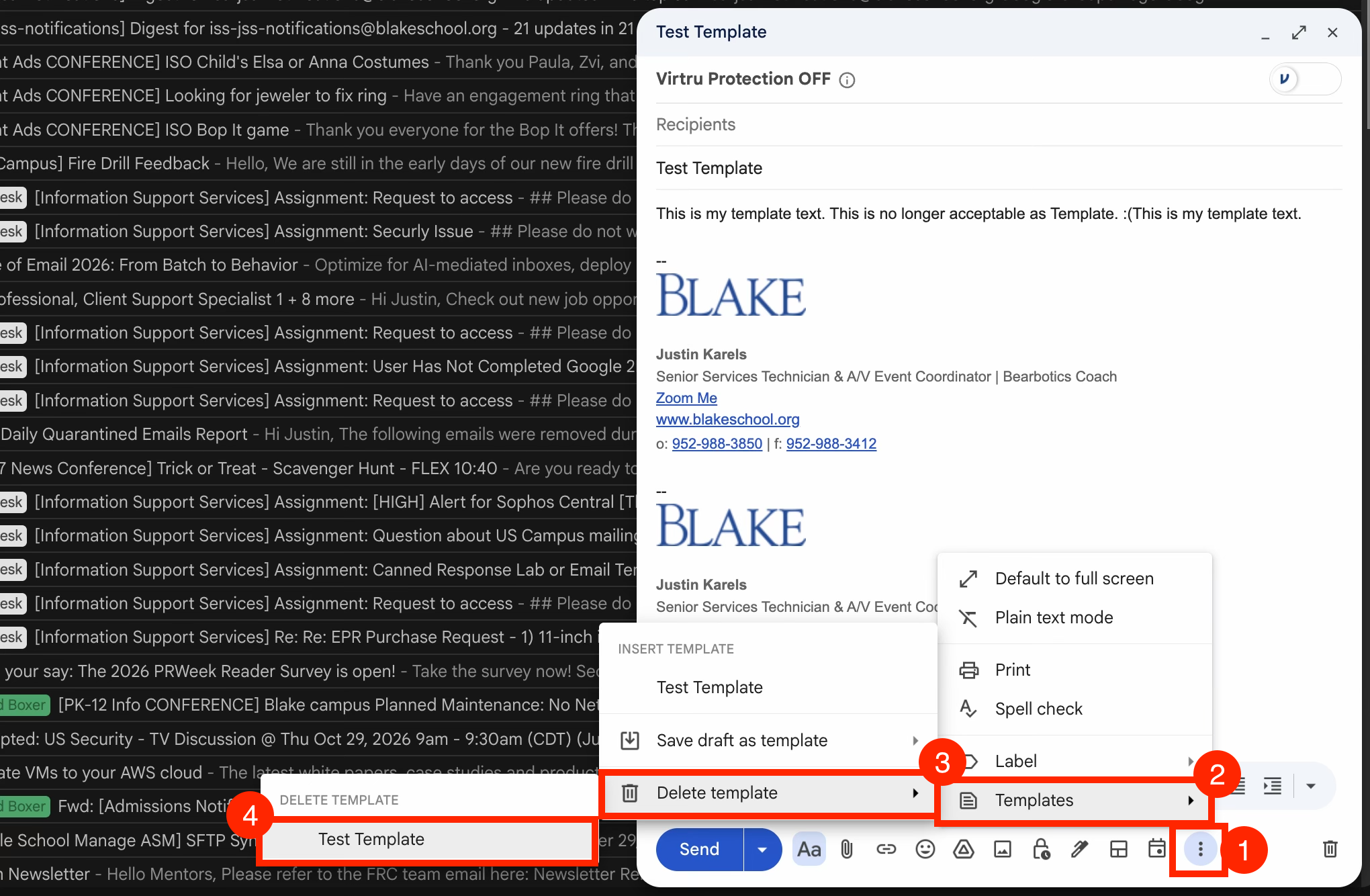Click the insert photo icon

1003,850
